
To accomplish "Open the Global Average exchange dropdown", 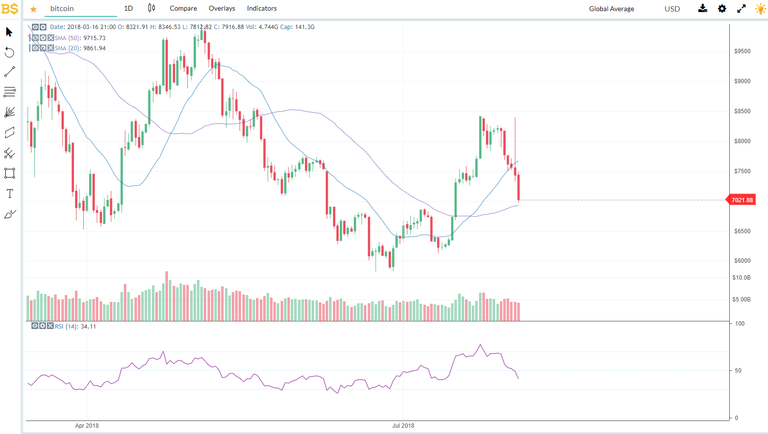I will [x=611, y=9].
